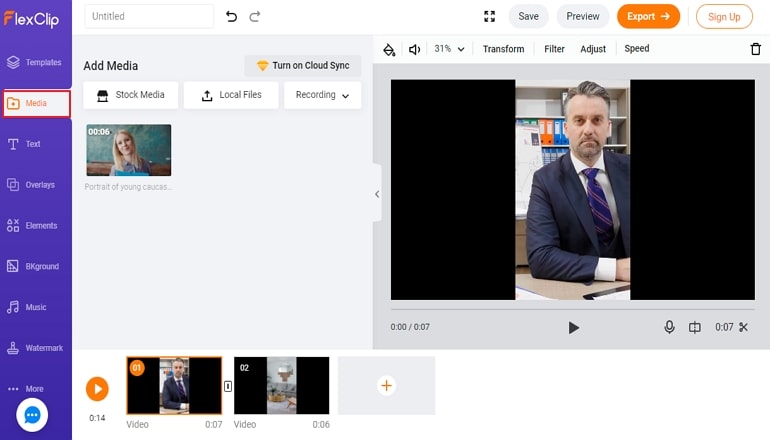
Task: Add a new storyboard scene
Action: pos(386,385)
